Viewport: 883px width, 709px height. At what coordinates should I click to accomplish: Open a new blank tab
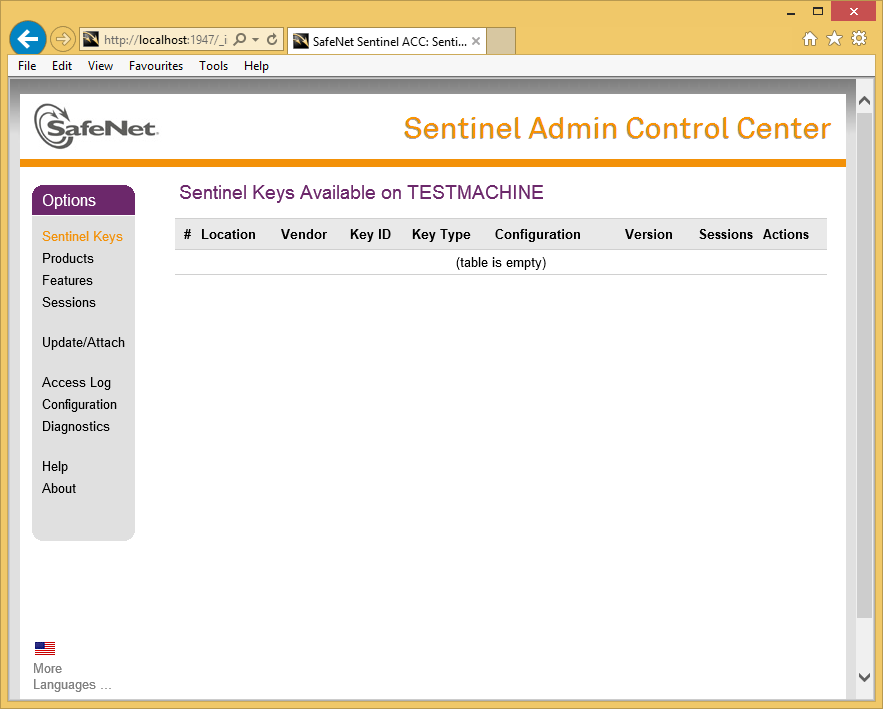pos(501,41)
